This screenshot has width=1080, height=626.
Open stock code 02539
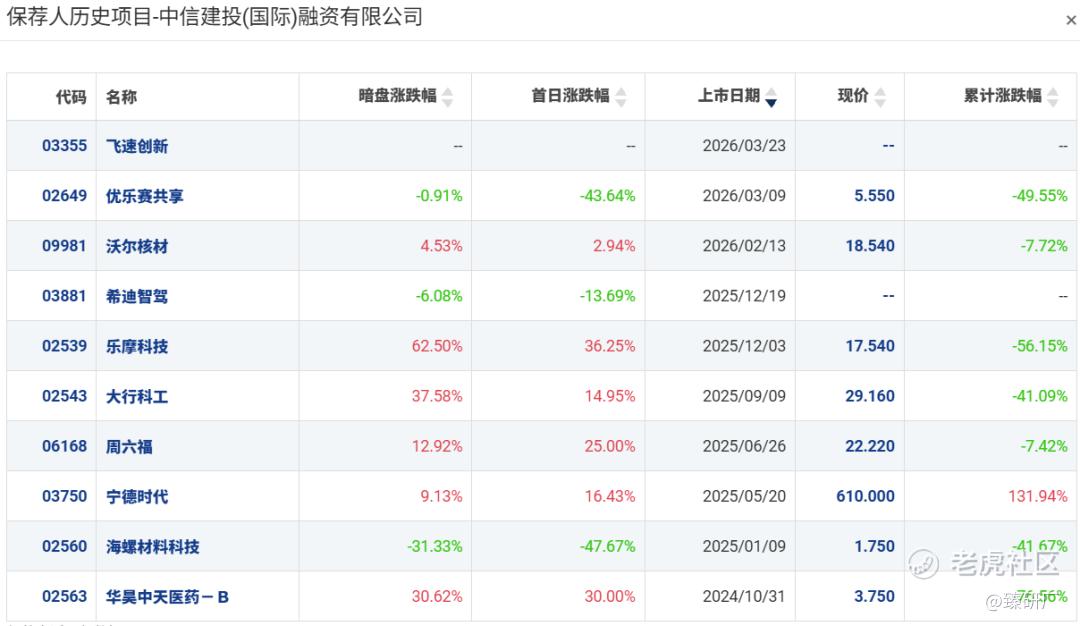click(x=64, y=346)
